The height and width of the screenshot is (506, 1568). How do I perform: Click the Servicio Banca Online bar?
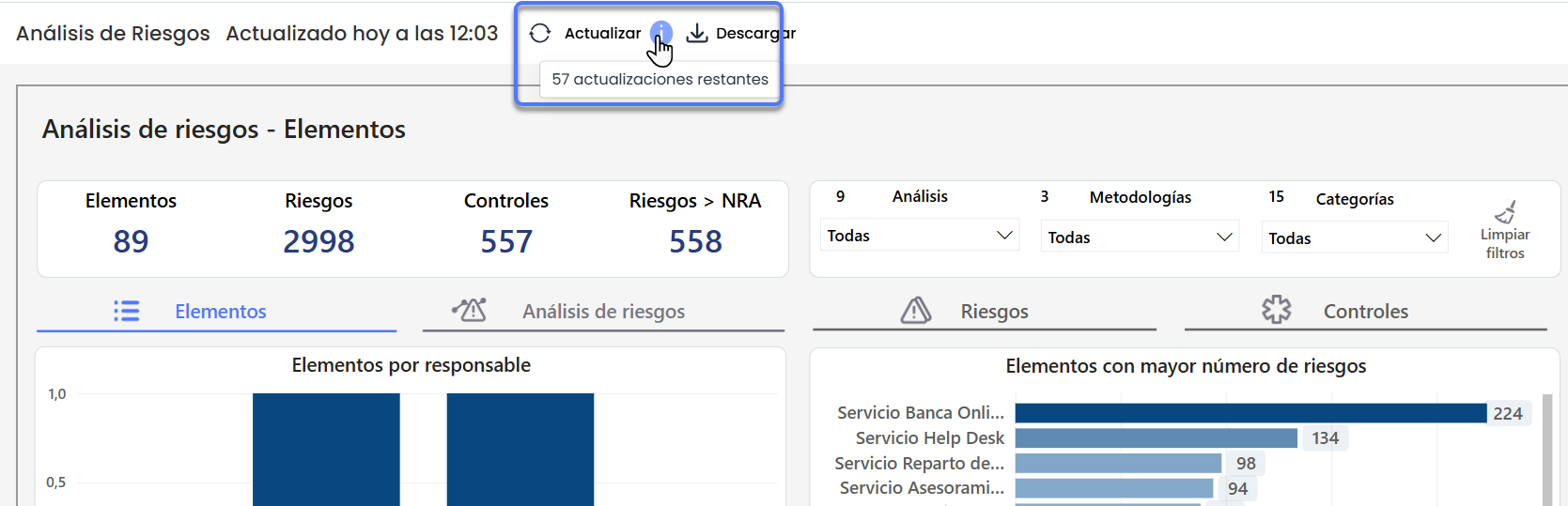point(1250,413)
